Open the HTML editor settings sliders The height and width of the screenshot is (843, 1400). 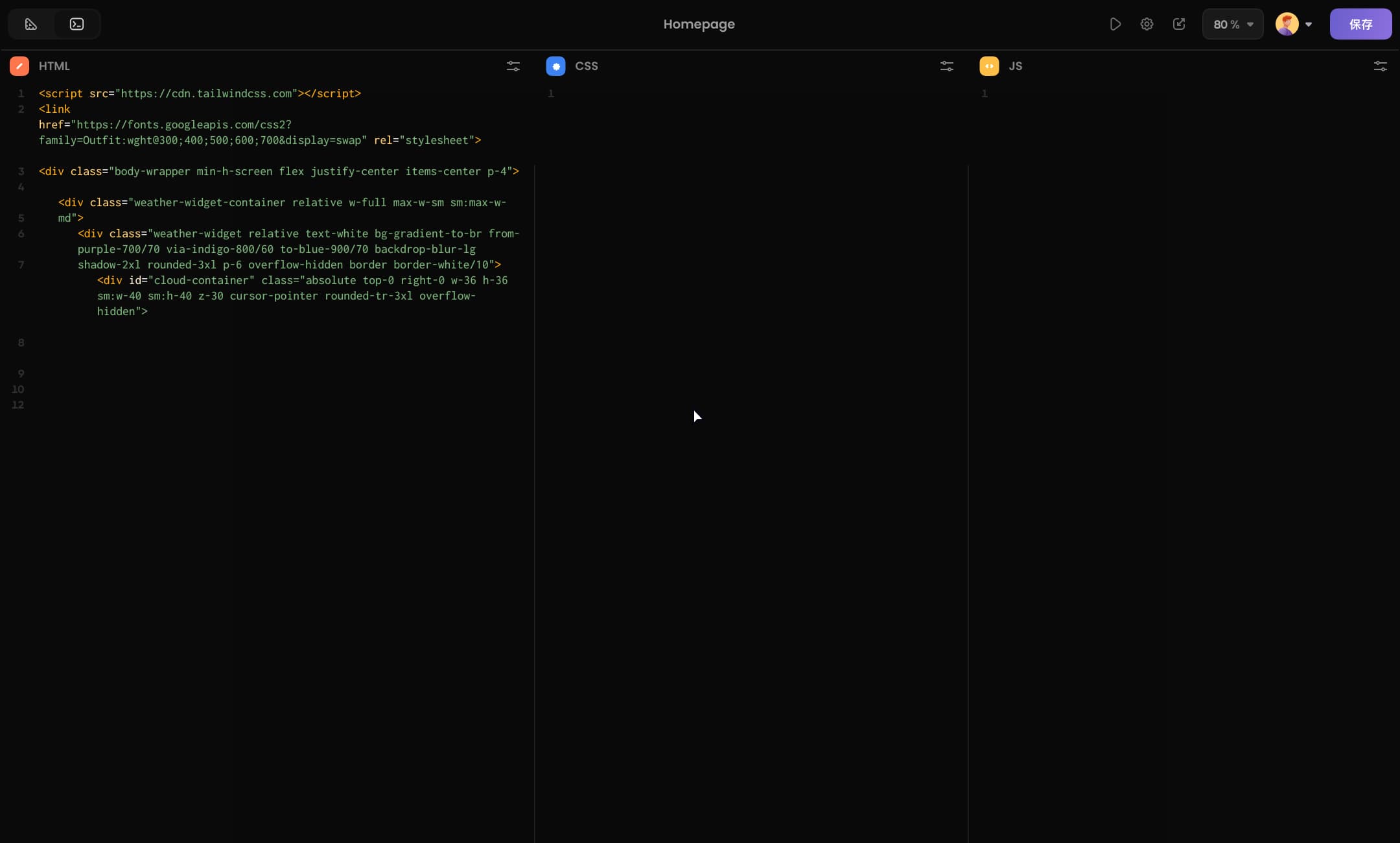point(512,66)
